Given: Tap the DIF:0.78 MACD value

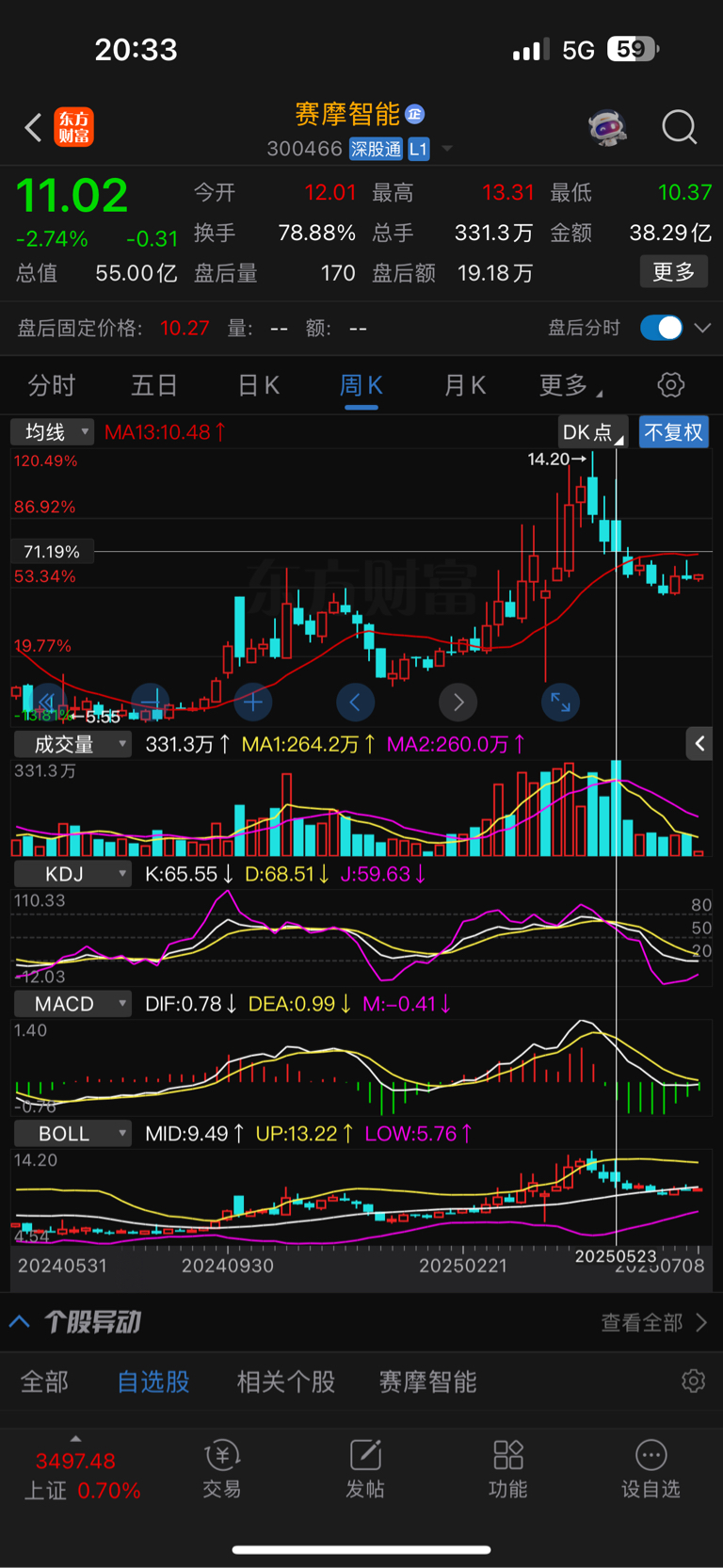Looking at the screenshot, I should 191,1004.
